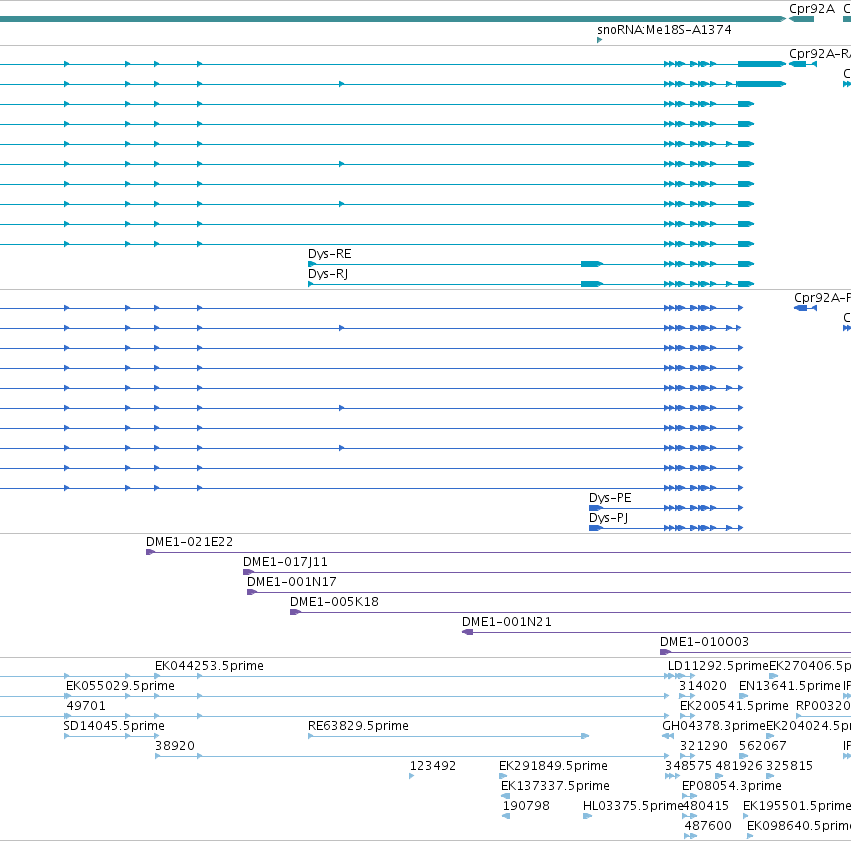Click the Dys-RE transcript label

[x=329, y=254]
